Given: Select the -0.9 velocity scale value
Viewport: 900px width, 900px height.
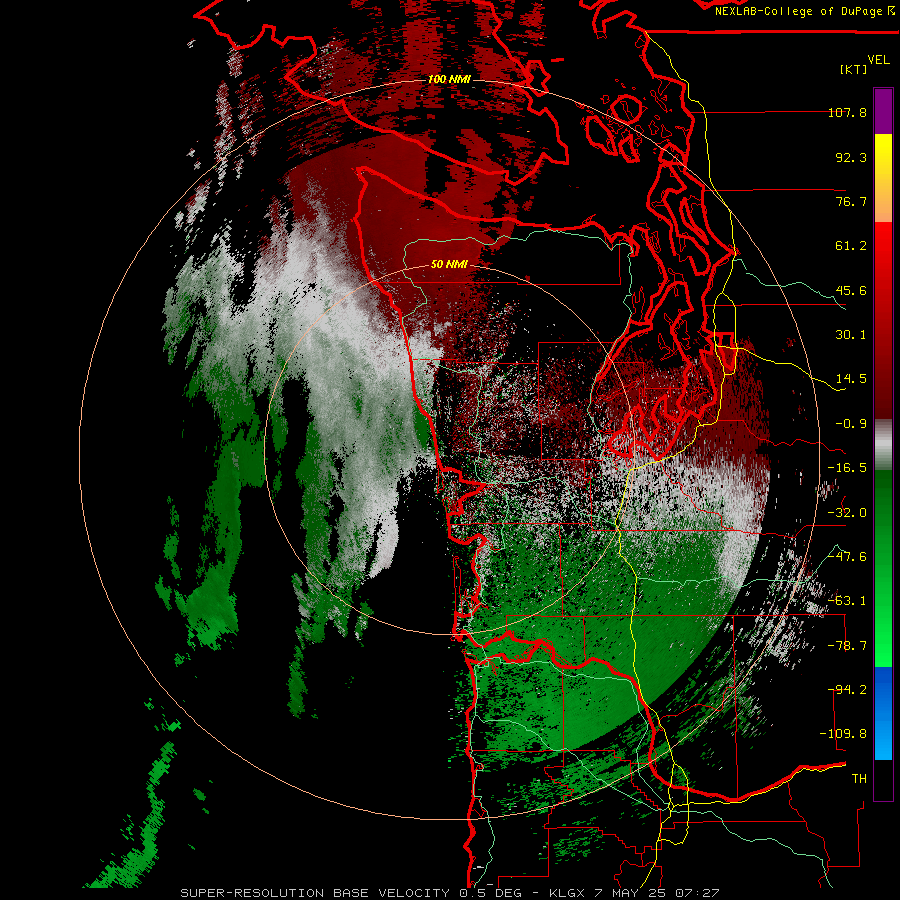Looking at the screenshot, I should tap(851, 424).
